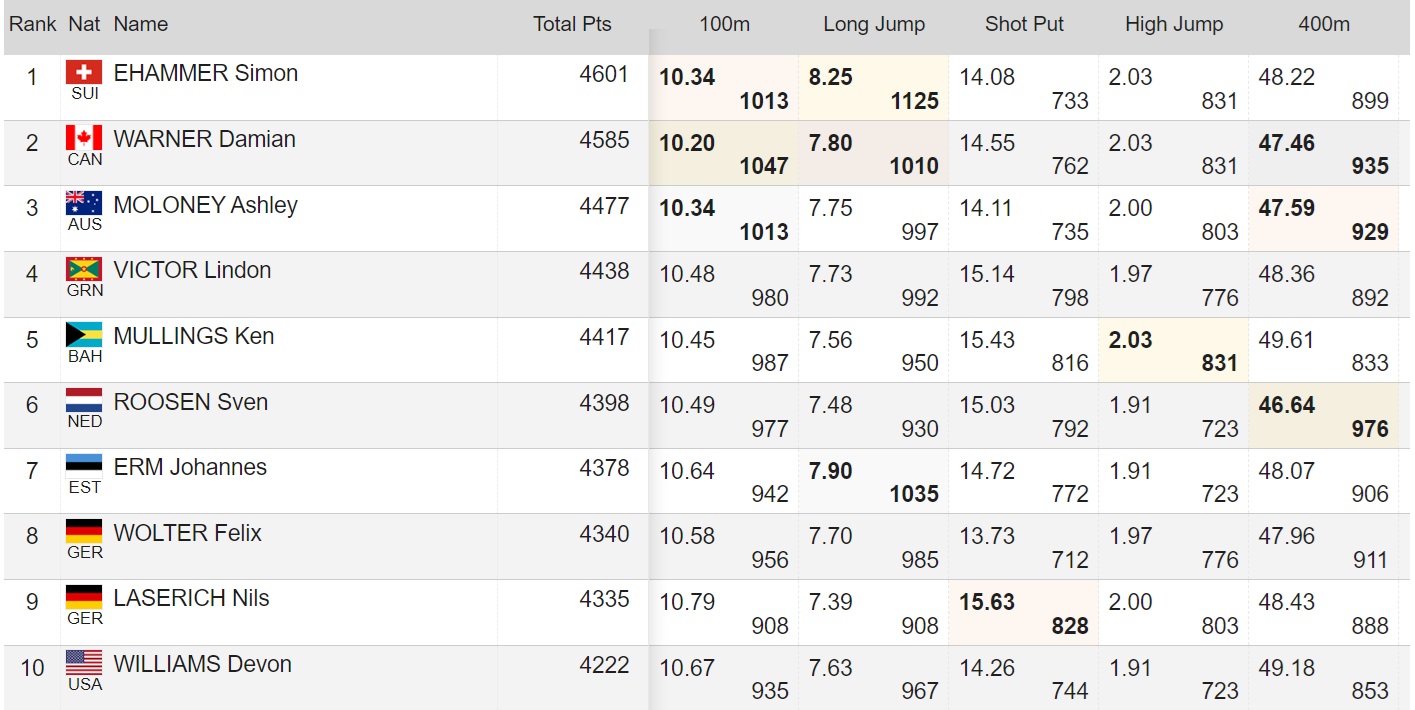Click the Canada flag icon
The height and width of the screenshot is (710, 1415).
(x=84, y=138)
